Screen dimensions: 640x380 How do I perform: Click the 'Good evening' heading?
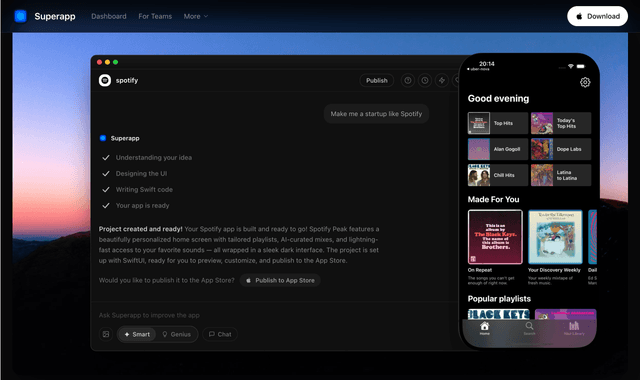click(498, 98)
